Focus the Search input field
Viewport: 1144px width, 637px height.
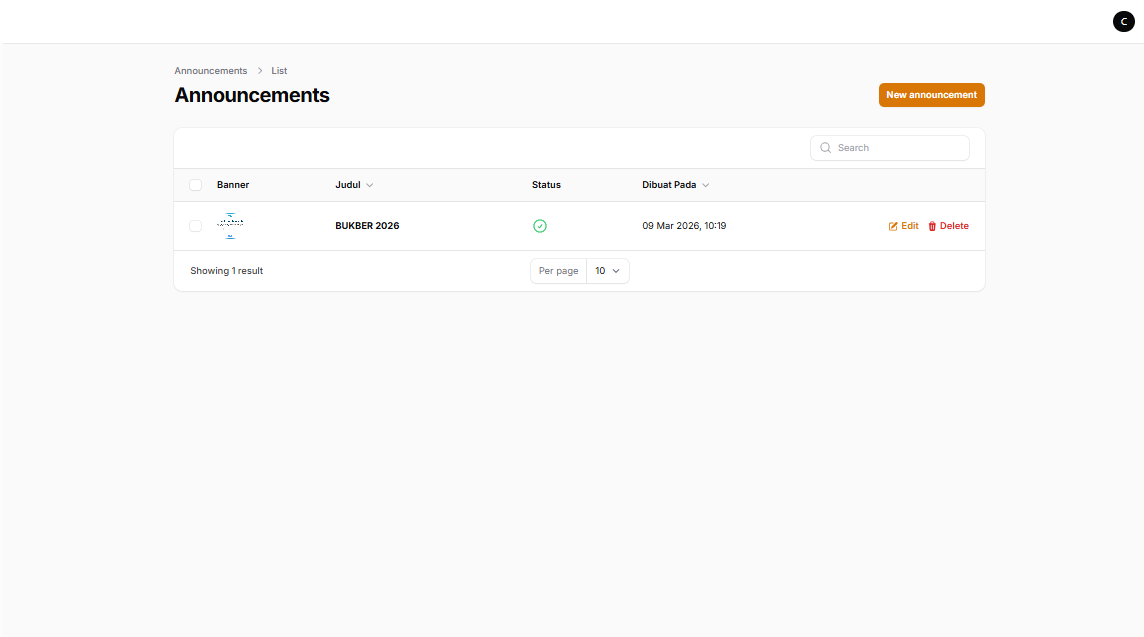tap(898, 148)
